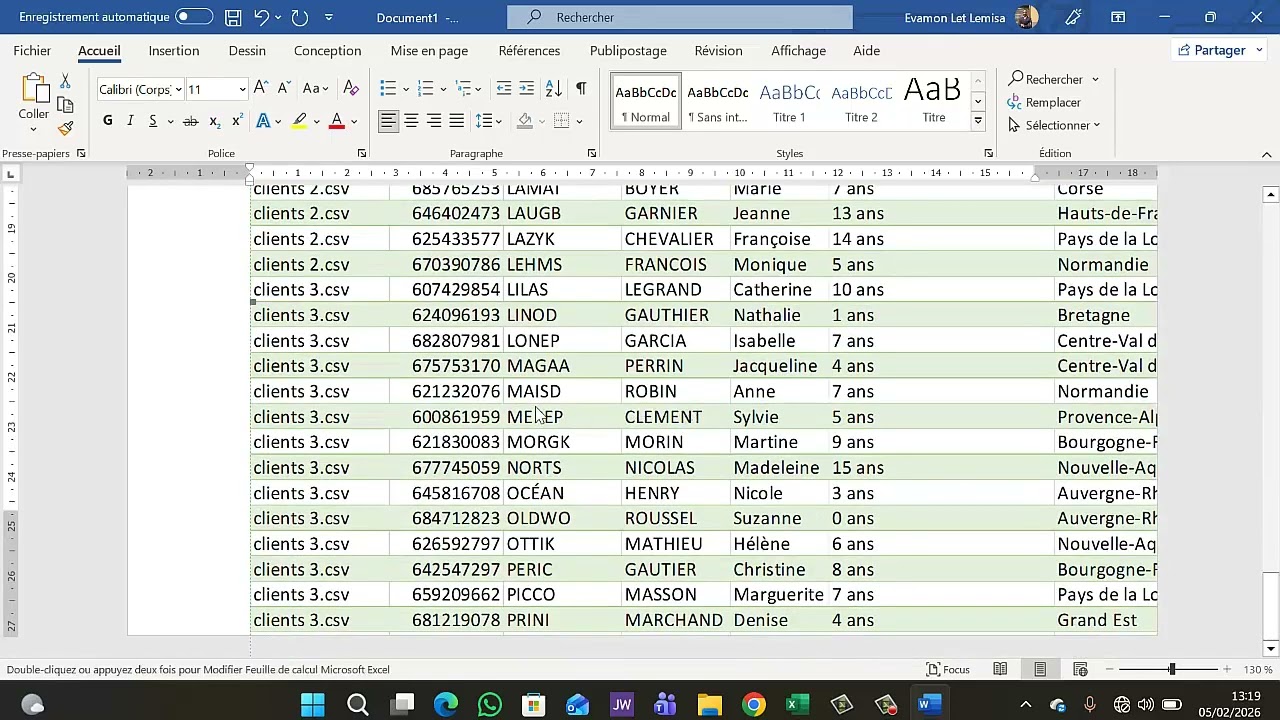Apply the Sans interligne style
The width and height of the screenshot is (1280, 720).
(717, 102)
